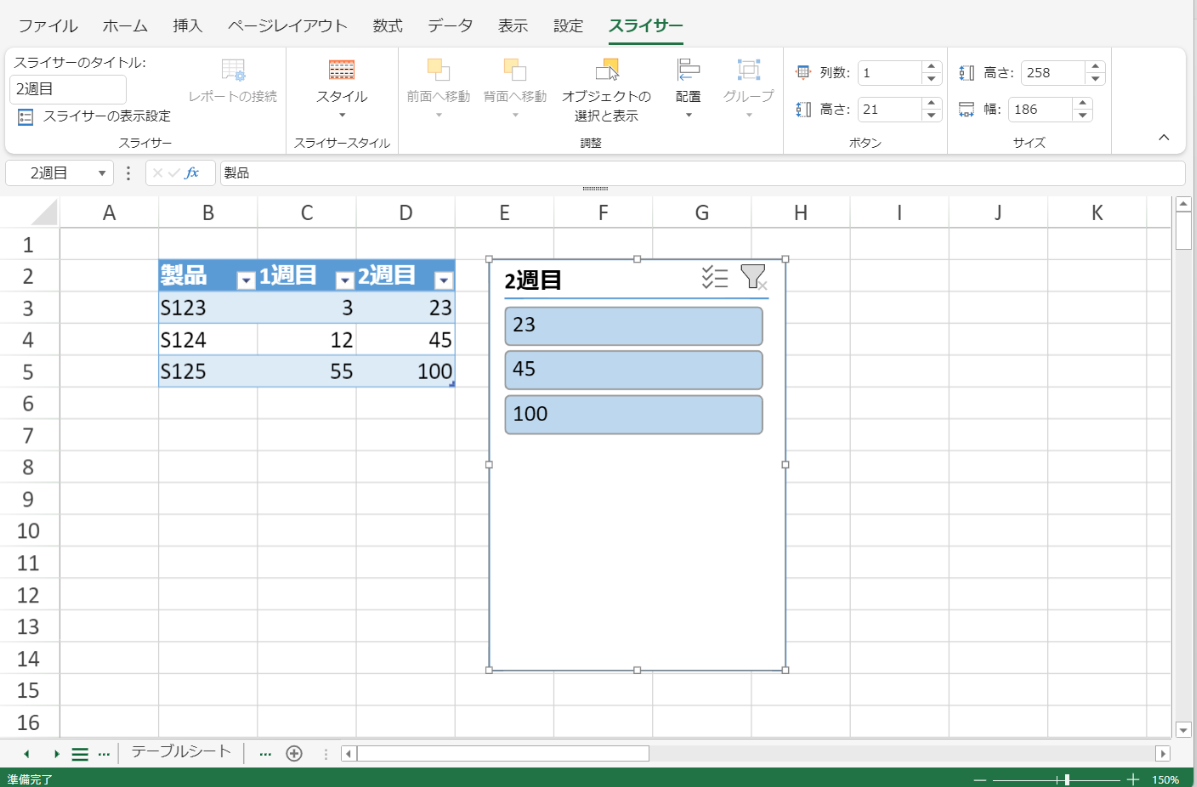Click スライサーの表示設定 slicer settings
Screen dimensions: 1197x787
click(95, 117)
